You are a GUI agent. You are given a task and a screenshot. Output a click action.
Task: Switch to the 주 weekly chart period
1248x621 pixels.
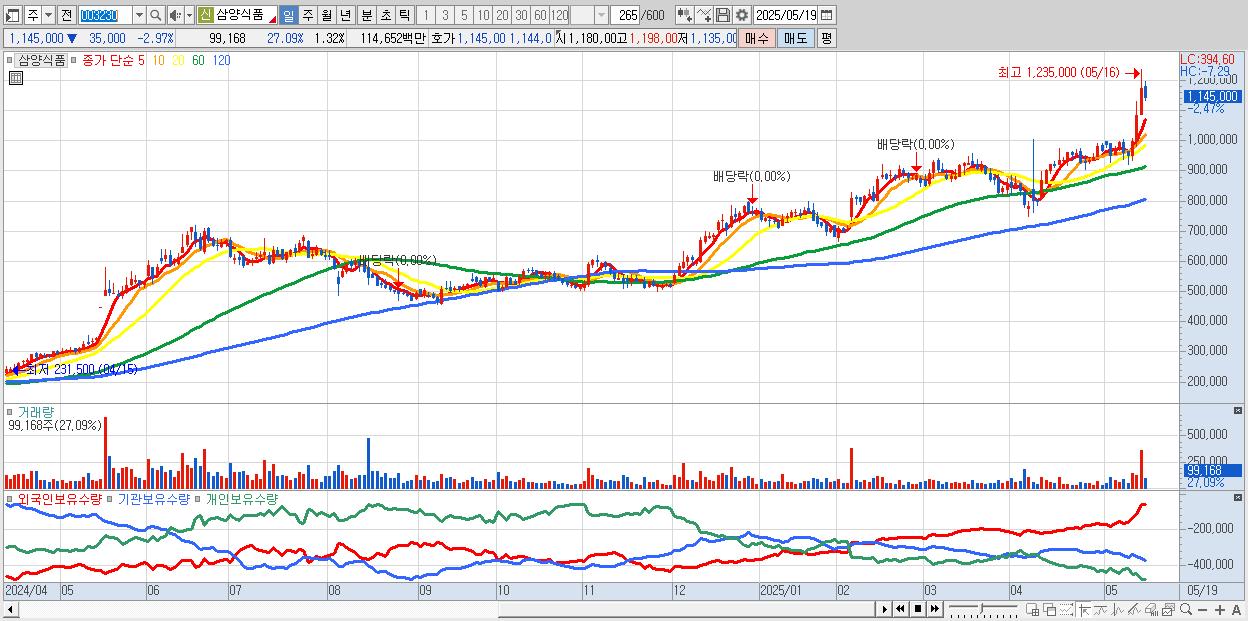click(308, 15)
